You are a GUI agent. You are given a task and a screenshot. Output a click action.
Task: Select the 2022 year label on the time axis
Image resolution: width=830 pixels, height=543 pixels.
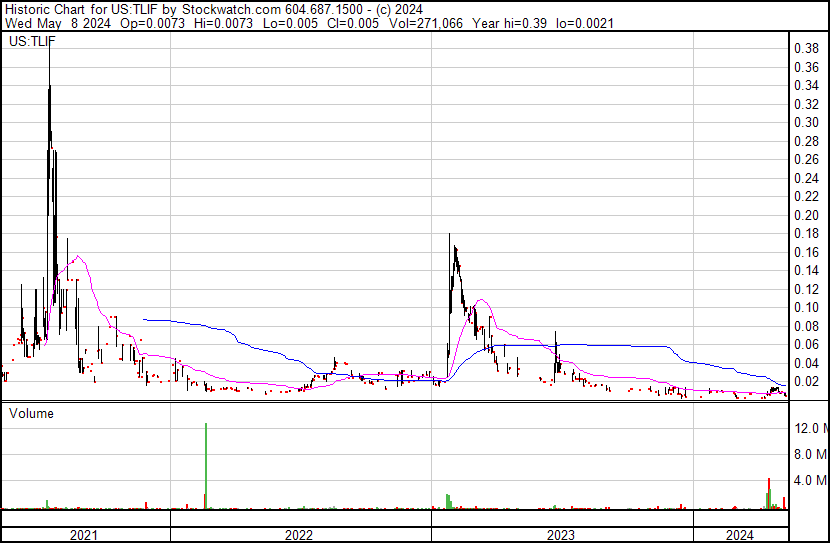click(299, 535)
